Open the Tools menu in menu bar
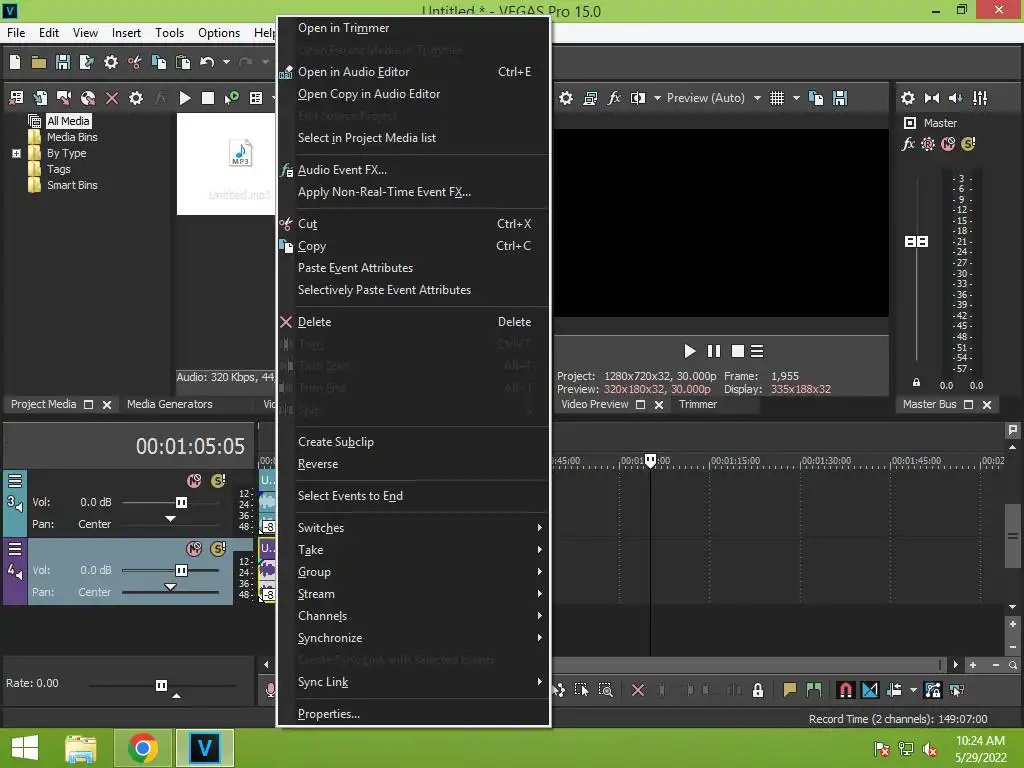 click(169, 33)
